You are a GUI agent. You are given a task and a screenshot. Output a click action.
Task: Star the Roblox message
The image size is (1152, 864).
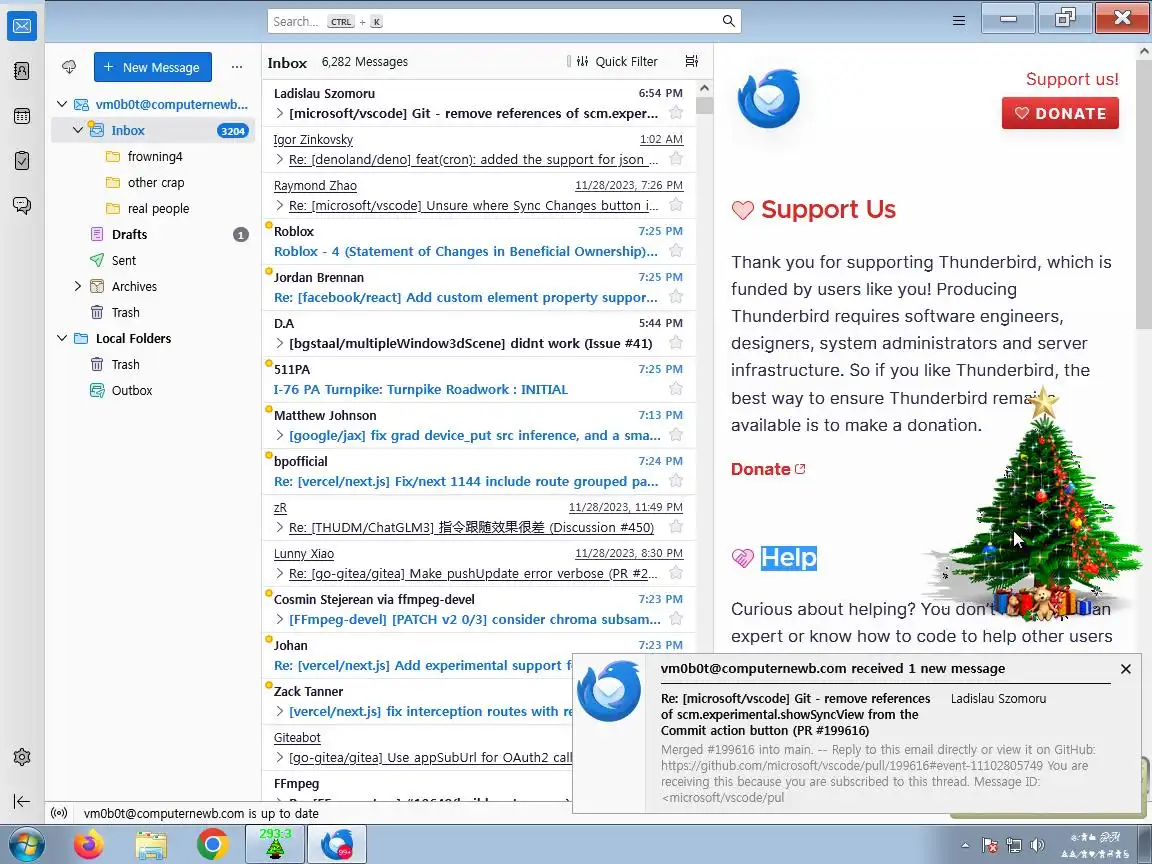676,251
